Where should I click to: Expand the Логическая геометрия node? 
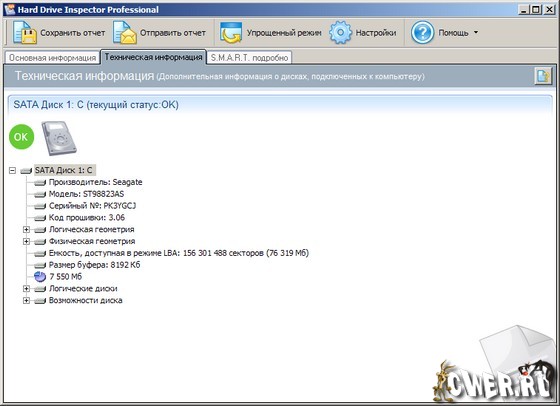click(26, 229)
